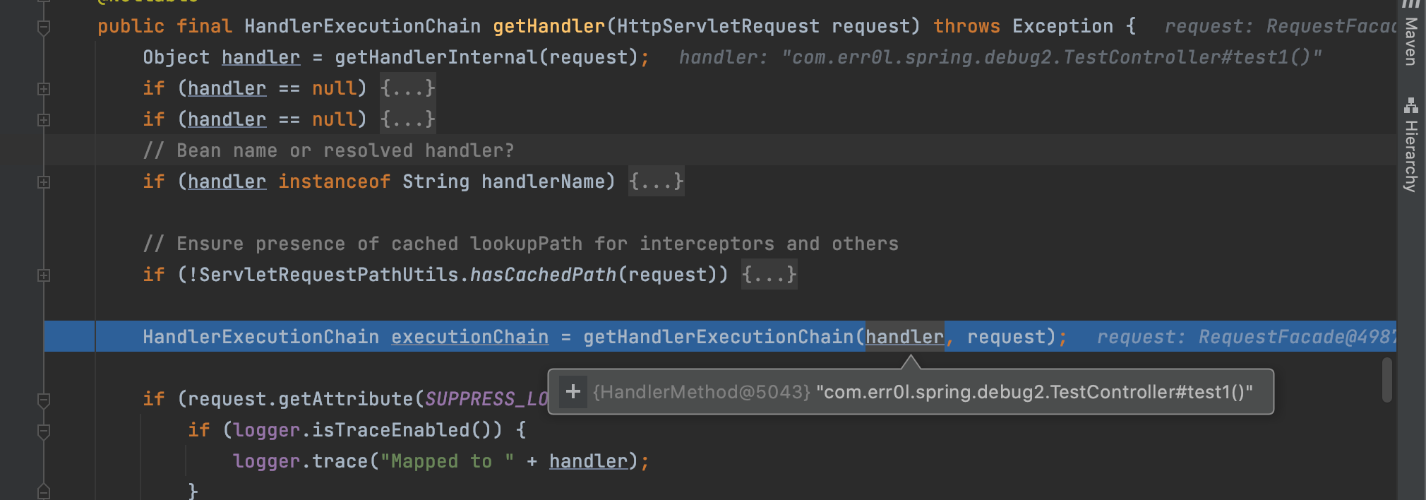The width and height of the screenshot is (1426, 500).
Task: Open the Hierarchy tool window icon
Action: click(x=1411, y=105)
